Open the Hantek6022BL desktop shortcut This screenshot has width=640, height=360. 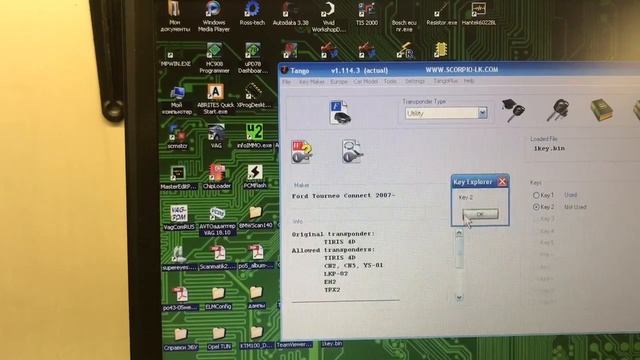coord(479,14)
